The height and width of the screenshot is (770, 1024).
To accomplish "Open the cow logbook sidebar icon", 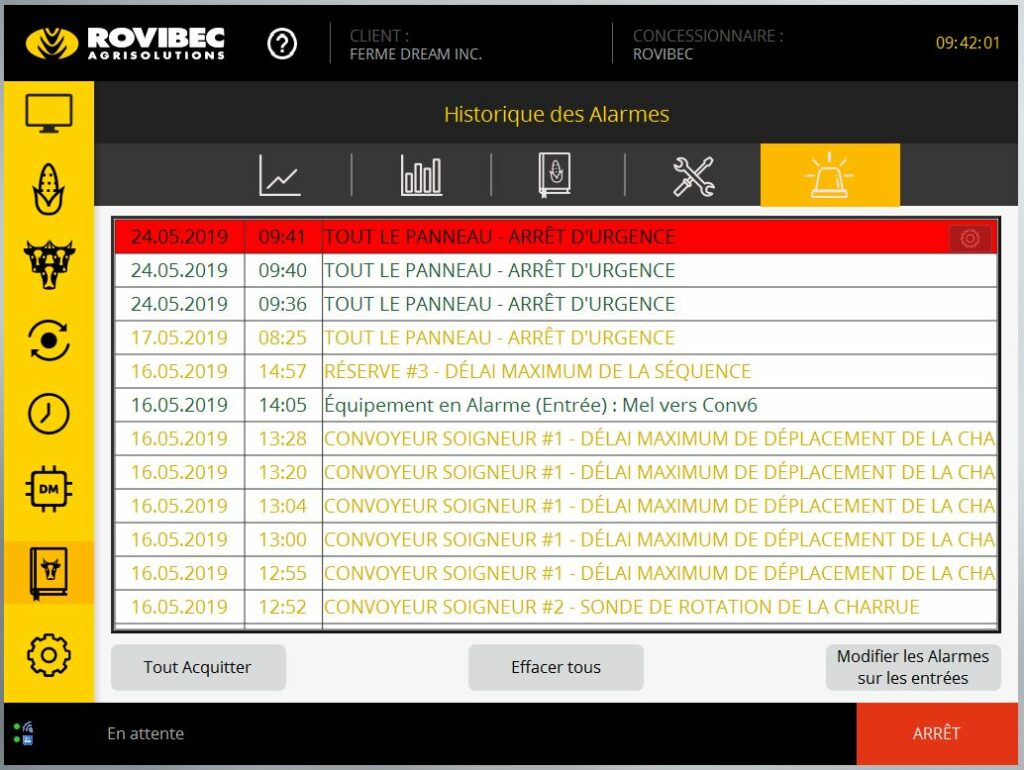I will point(49,573).
